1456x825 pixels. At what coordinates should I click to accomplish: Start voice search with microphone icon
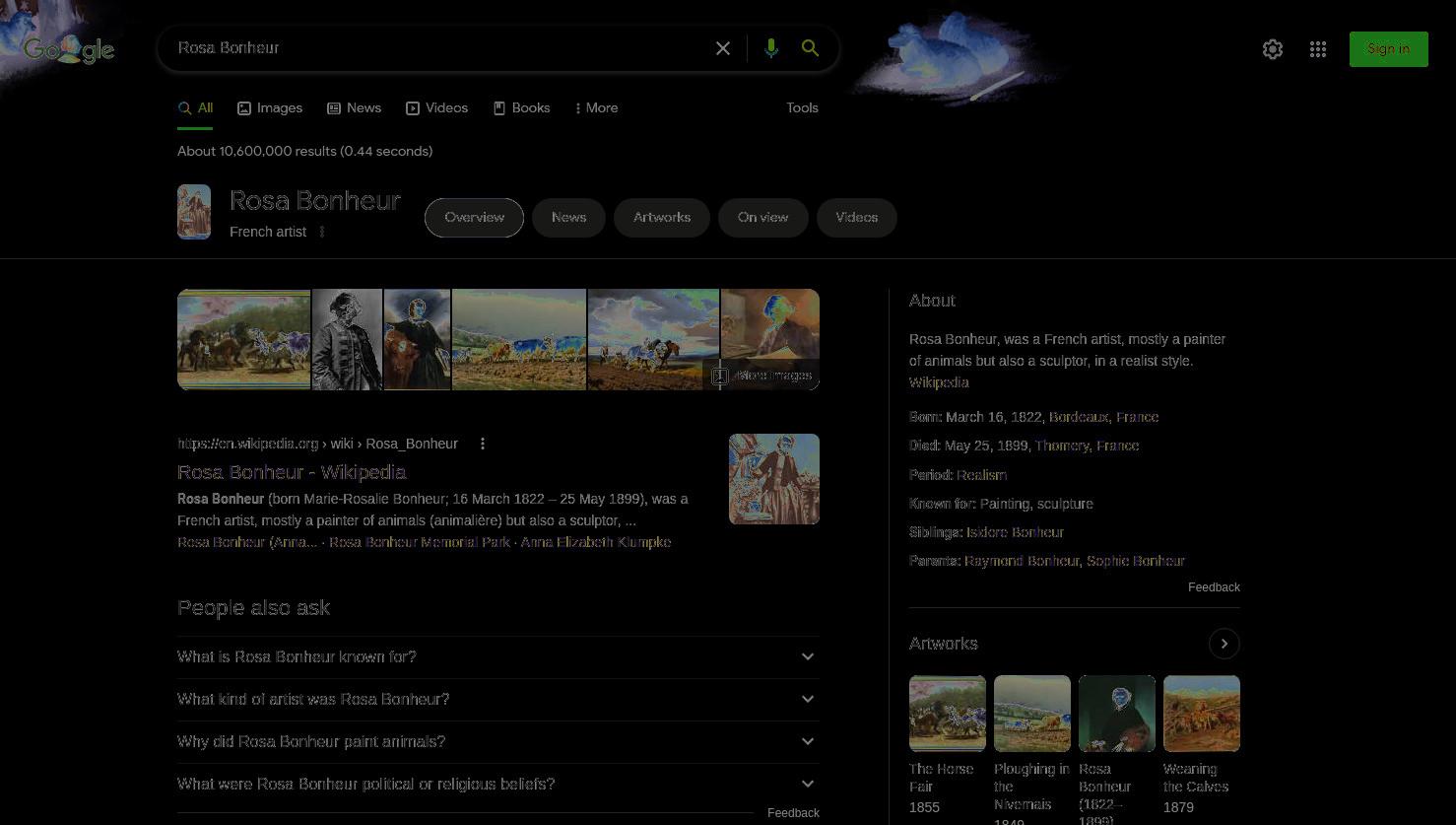click(x=771, y=48)
